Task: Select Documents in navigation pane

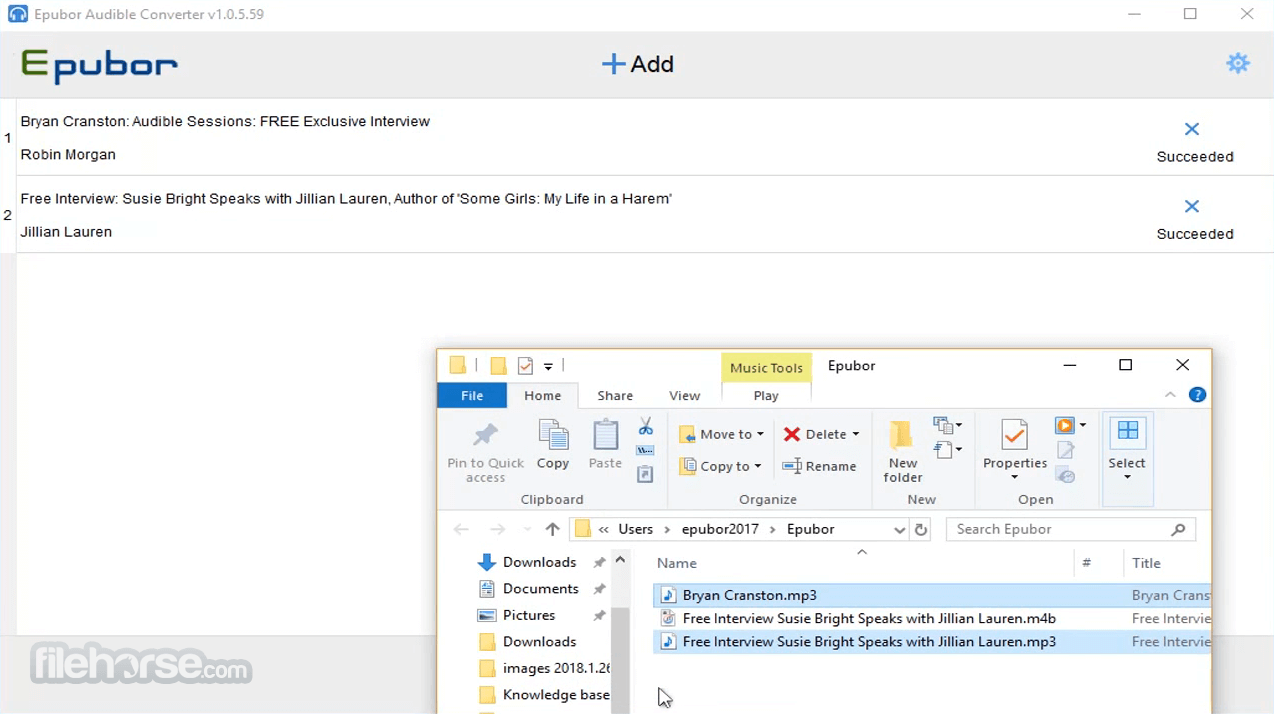Action: (540, 588)
